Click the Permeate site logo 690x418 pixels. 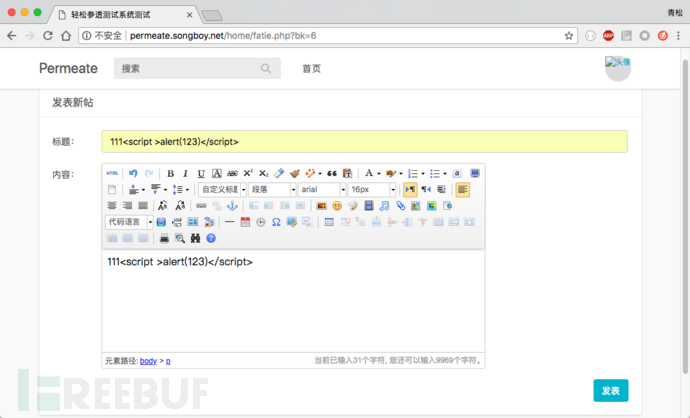click(x=68, y=68)
